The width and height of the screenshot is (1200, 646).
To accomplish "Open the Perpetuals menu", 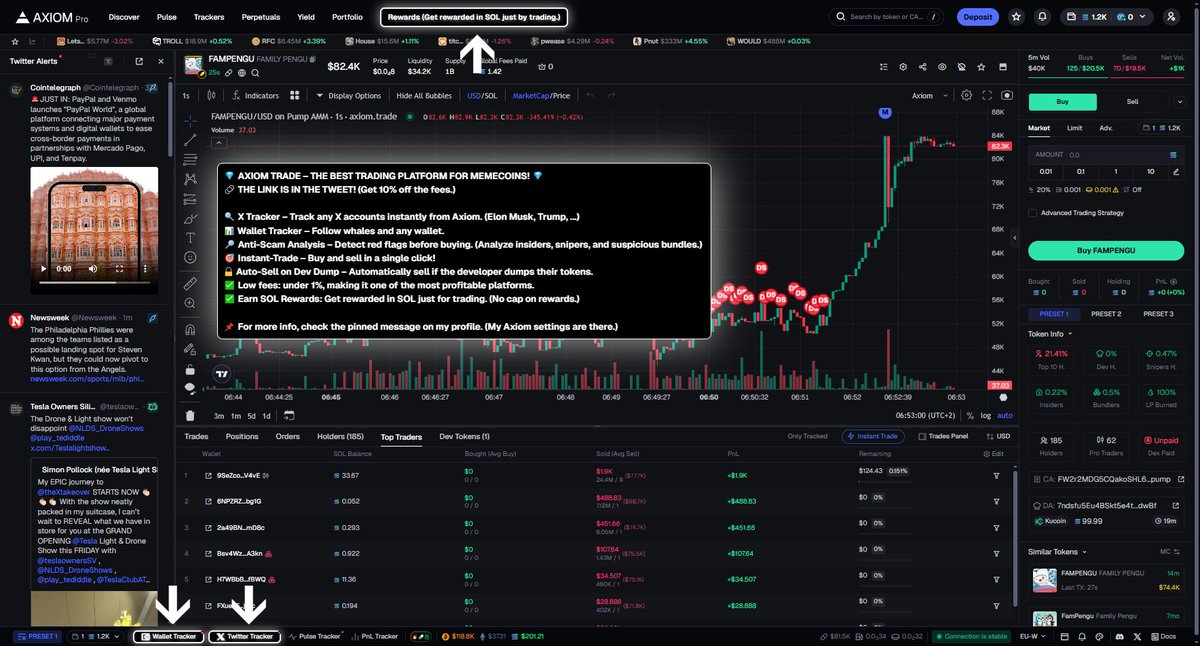I will pos(260,17).
